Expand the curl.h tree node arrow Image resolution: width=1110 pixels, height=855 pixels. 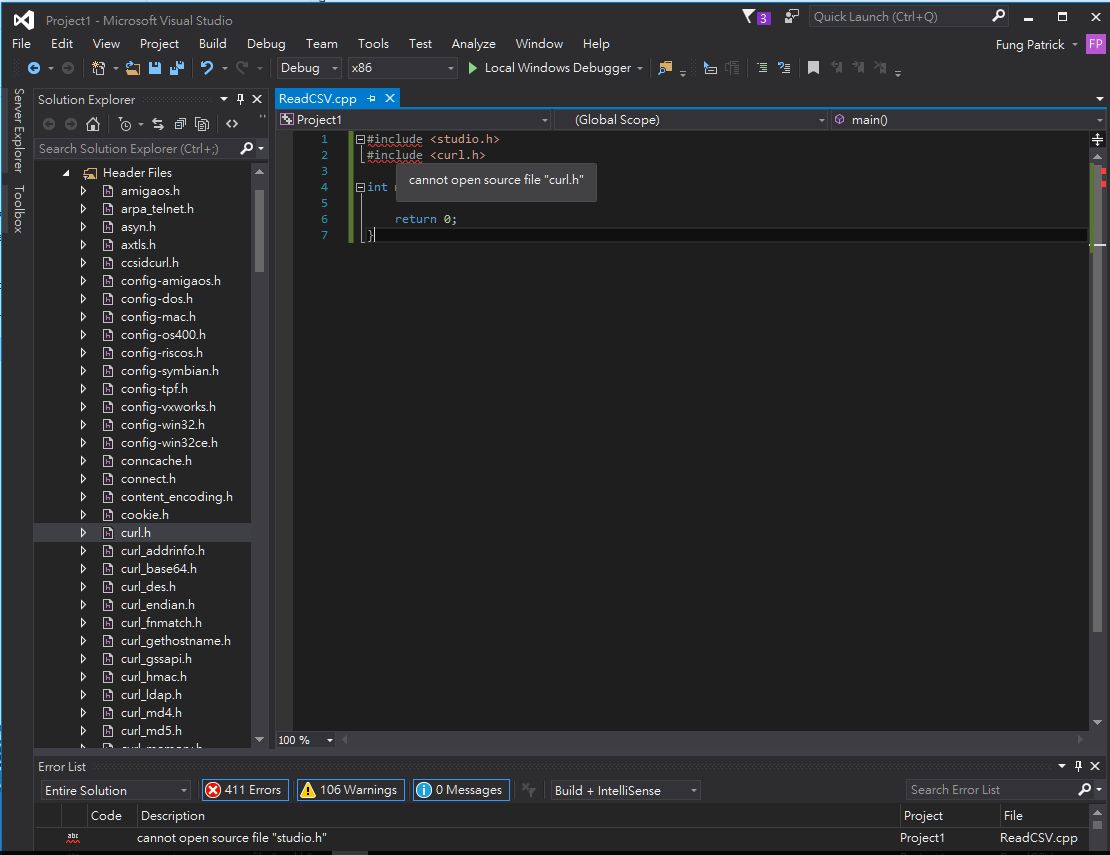pyautogui.click(x=84, y=533)
